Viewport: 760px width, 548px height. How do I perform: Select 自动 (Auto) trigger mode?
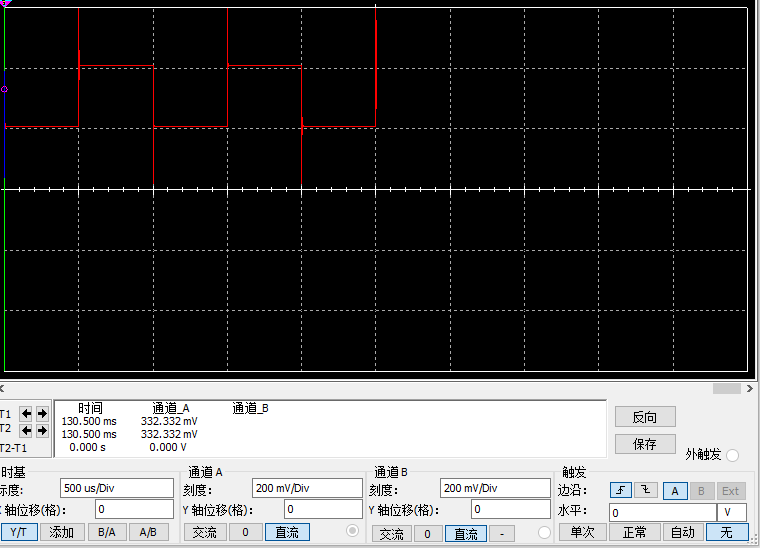point(683,532)
